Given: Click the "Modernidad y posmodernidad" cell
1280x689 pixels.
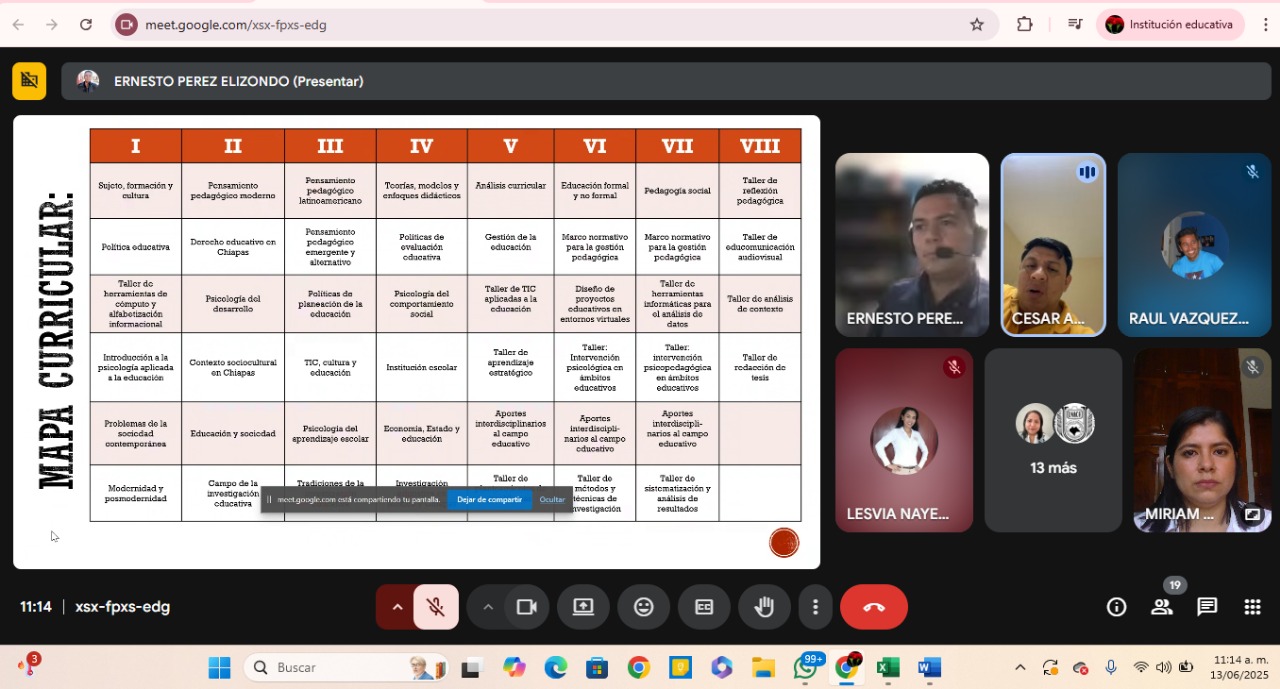Looking at the screenshot, I should coord(136,493).
